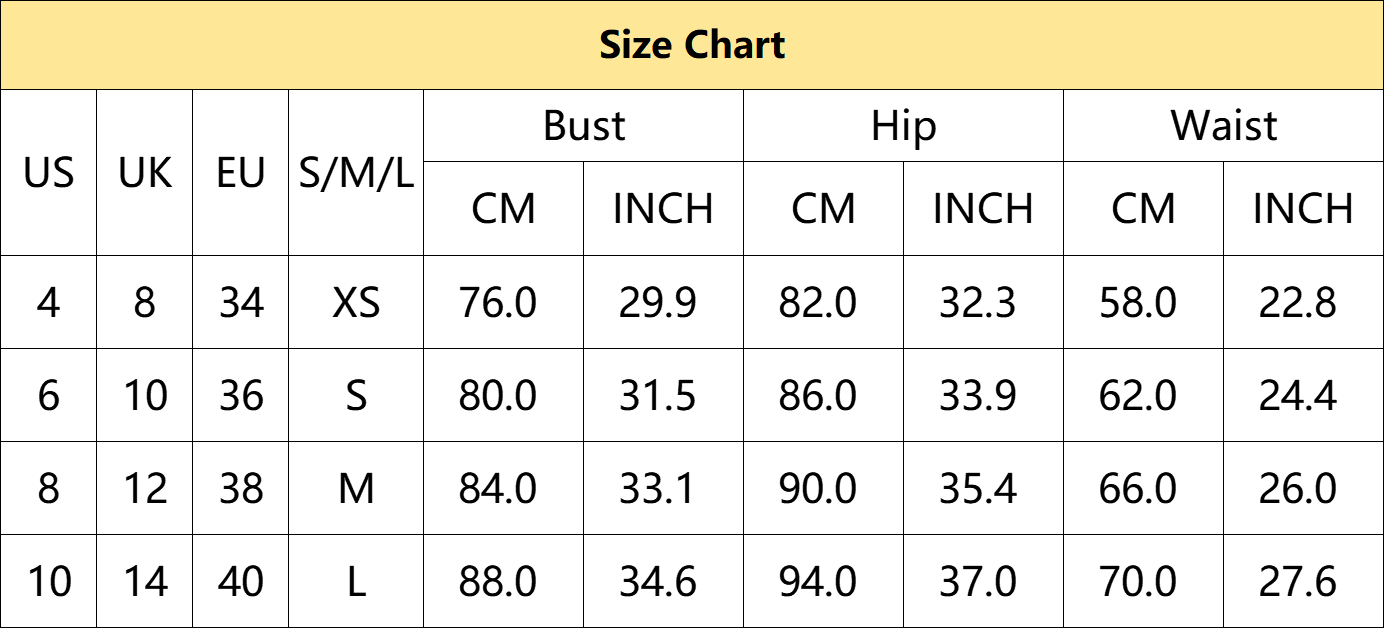
Task: Select the EU column header
Action: (x=241, y=173)
